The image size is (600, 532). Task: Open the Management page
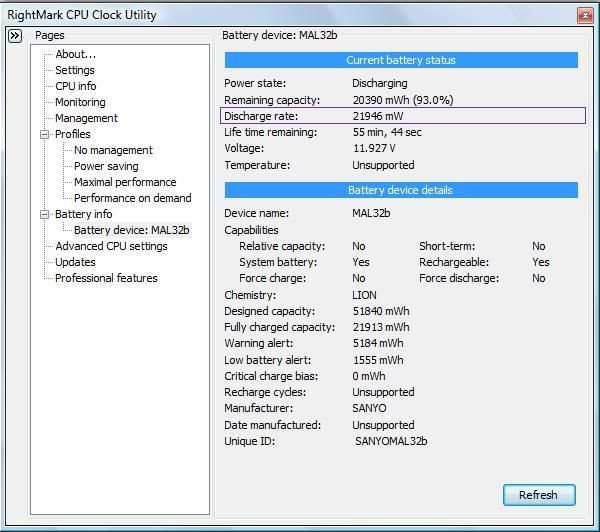(86, 118)
